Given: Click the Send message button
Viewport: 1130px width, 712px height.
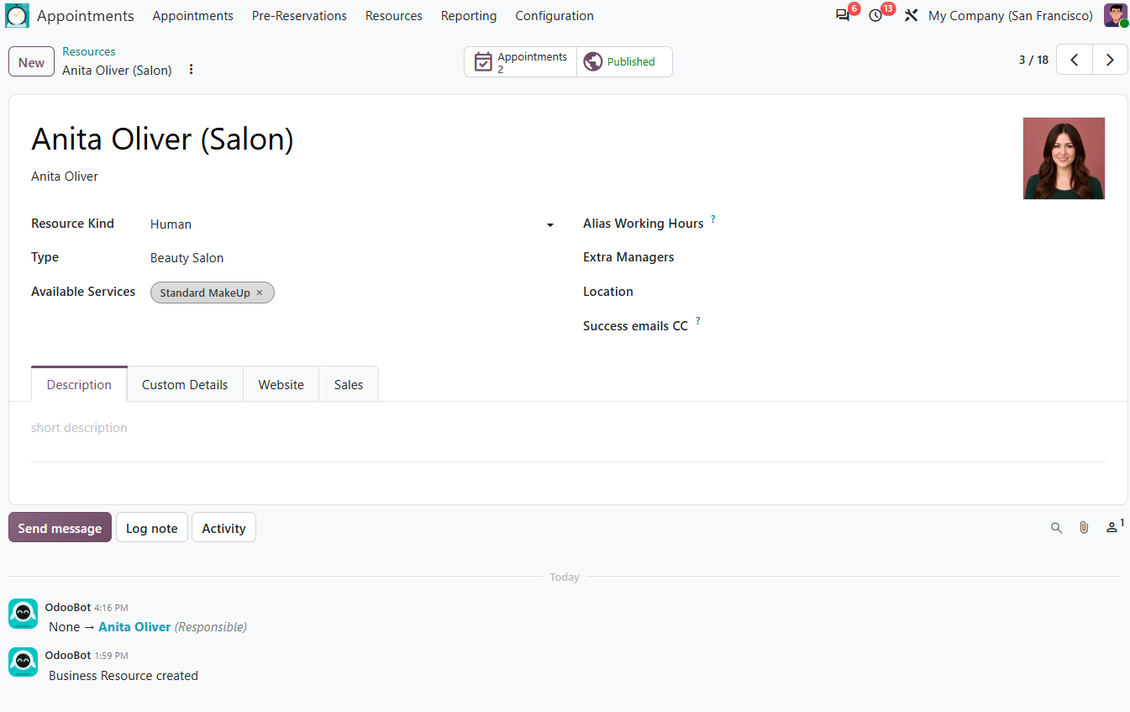Looking at the screenshot, I should tap(60, 528).
